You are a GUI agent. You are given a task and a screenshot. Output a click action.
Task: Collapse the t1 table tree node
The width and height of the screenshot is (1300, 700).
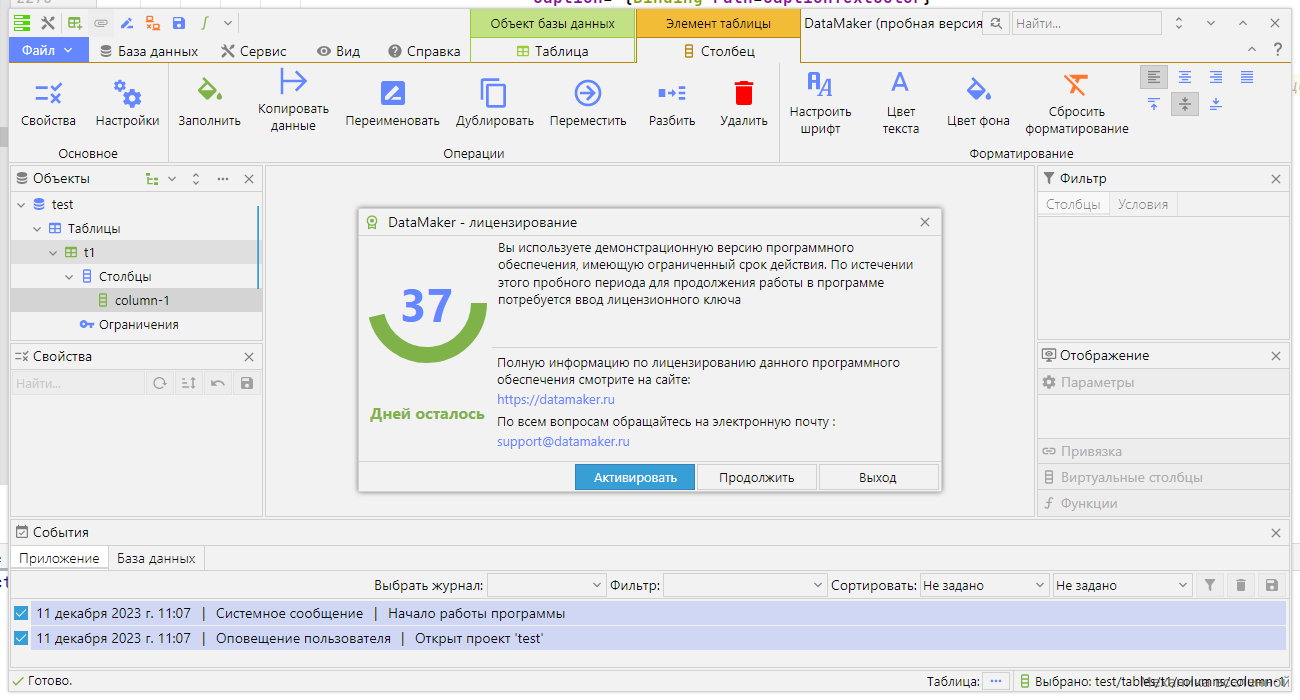53,253
